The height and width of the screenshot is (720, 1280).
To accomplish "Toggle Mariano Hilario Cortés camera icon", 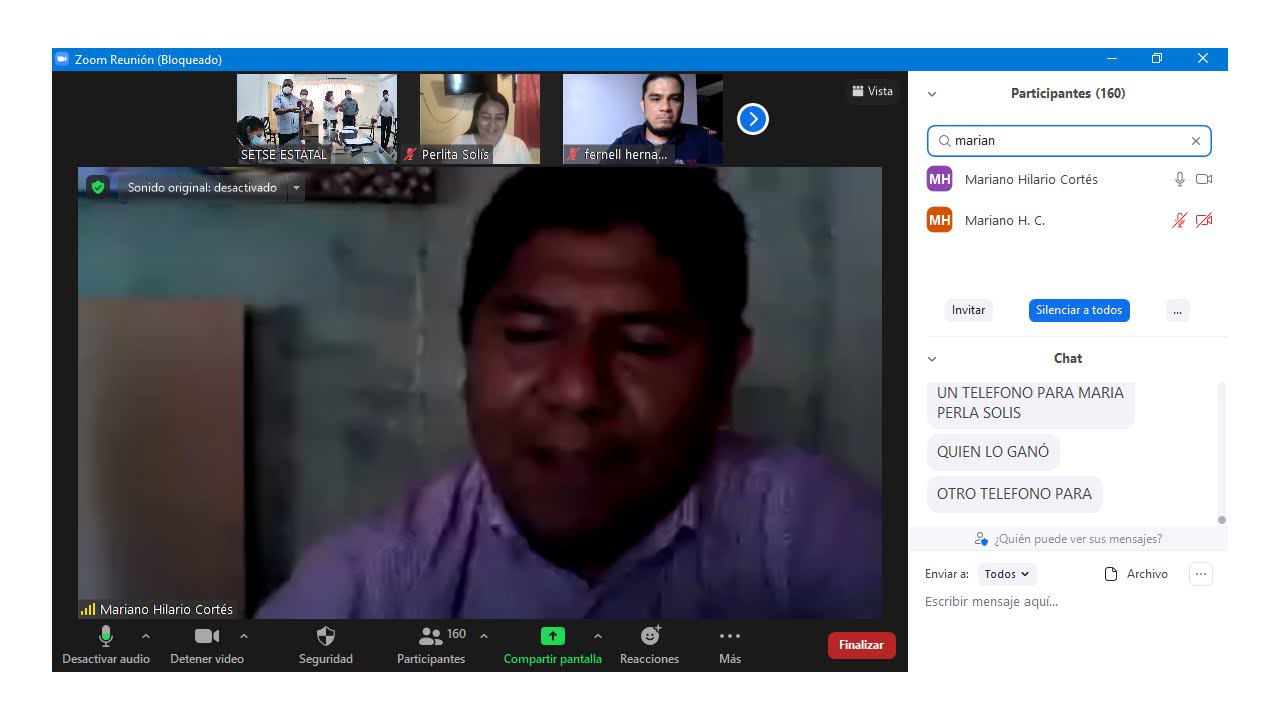I will pyautogui.click(x=1204, y=179).
